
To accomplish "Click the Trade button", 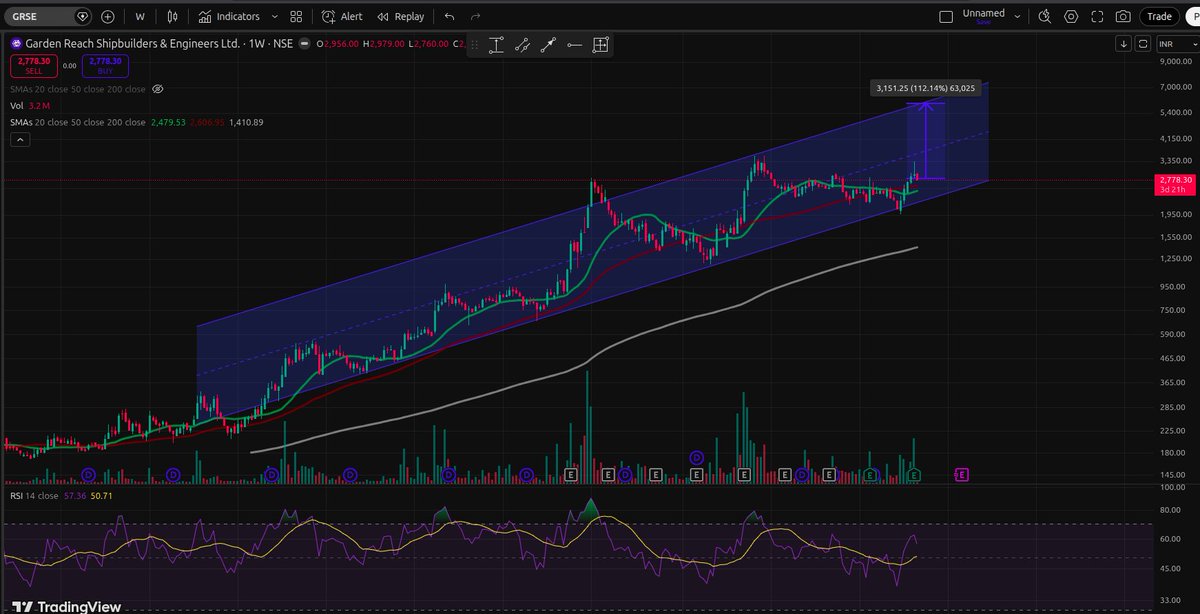I will click(1159, 16).
